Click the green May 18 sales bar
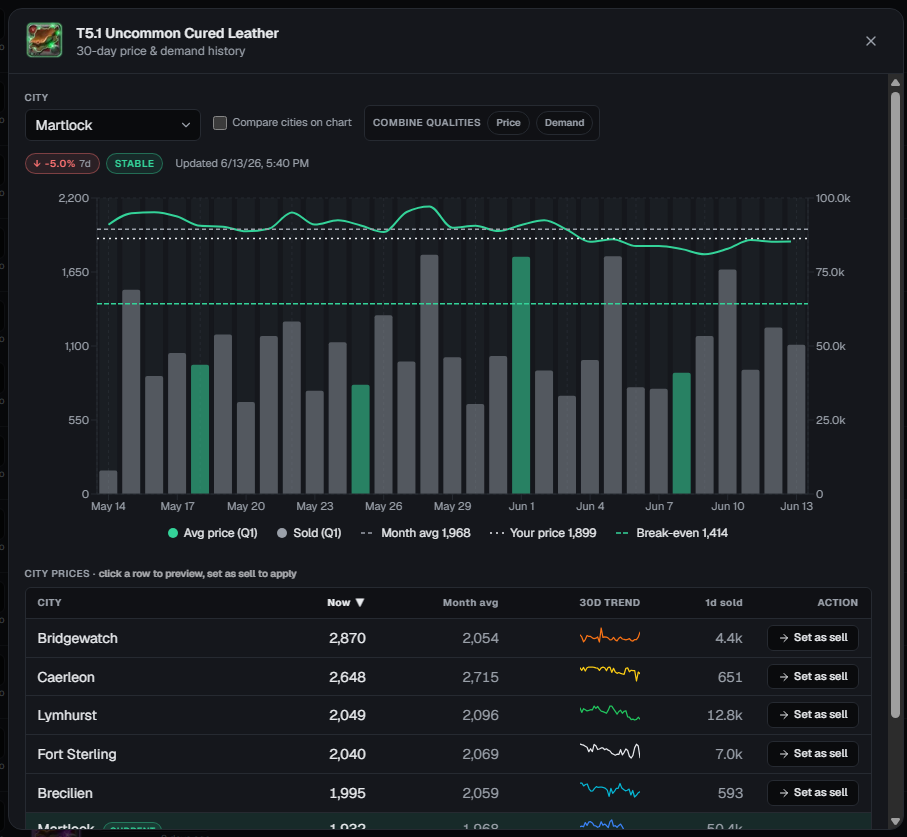This screenshot has width=907, height=837. (200, 429)
